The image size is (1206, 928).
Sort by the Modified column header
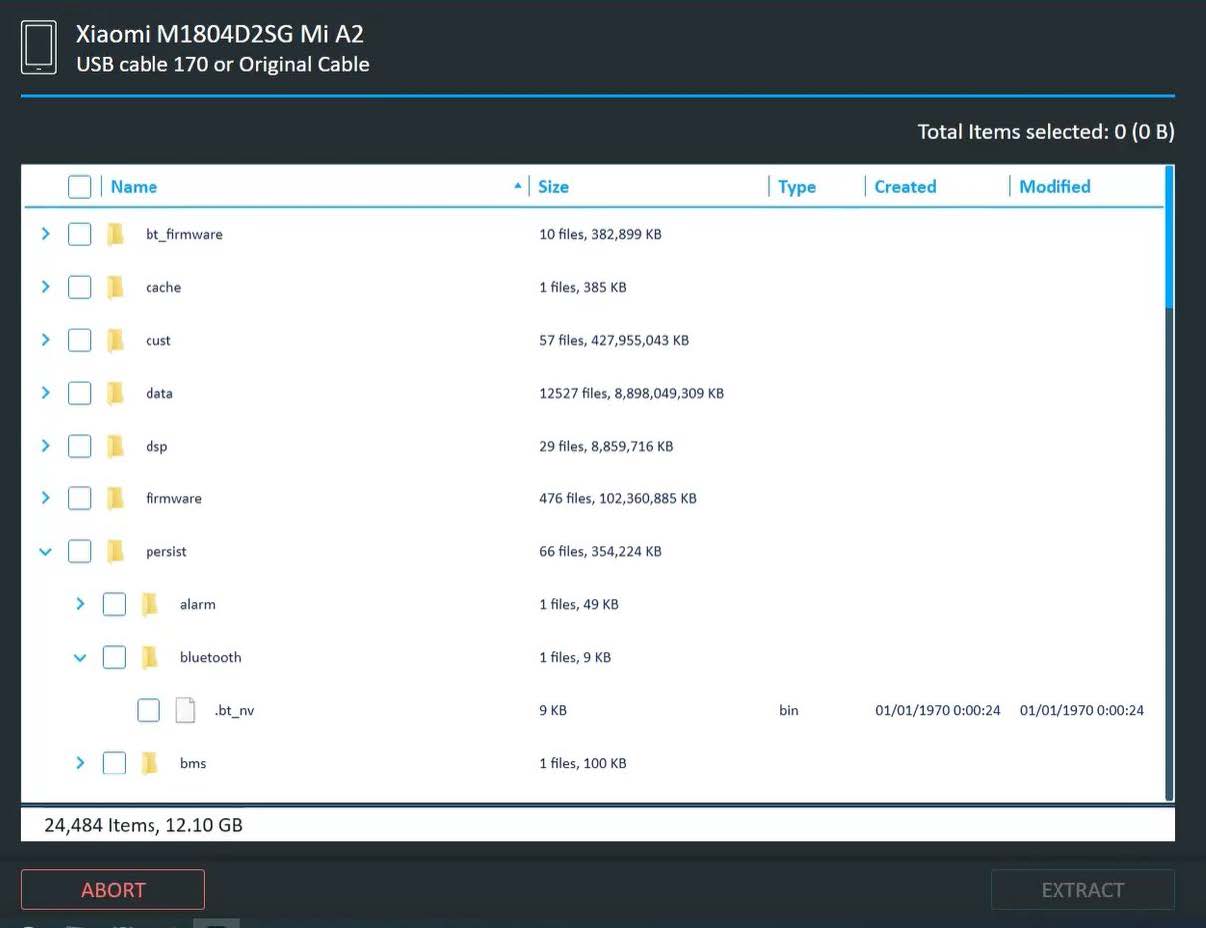pyautogui.click(x=1054, y=187)
